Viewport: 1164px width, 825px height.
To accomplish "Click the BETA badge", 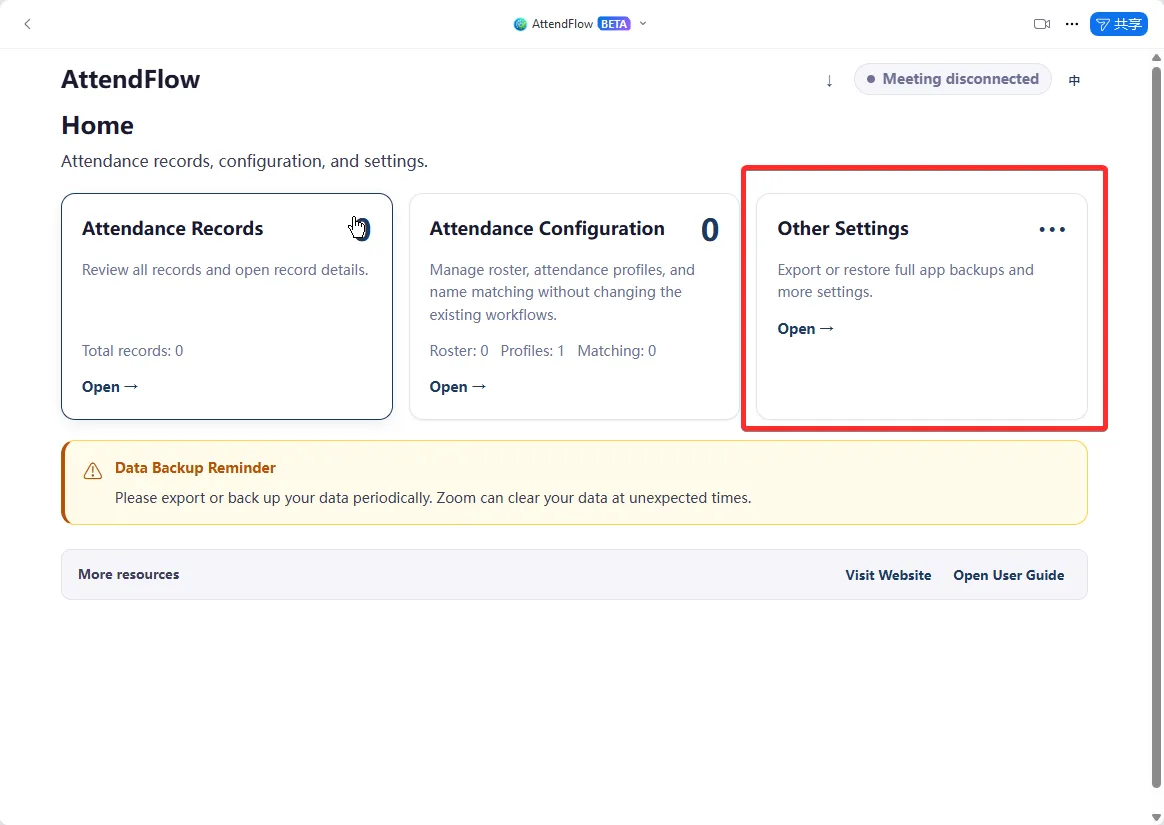I will pos(614,24).
